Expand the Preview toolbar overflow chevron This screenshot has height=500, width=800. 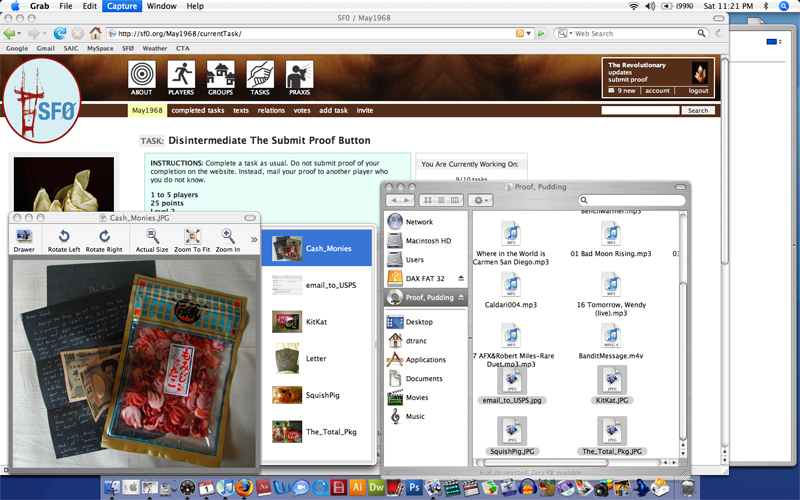(x=254, y=239)
